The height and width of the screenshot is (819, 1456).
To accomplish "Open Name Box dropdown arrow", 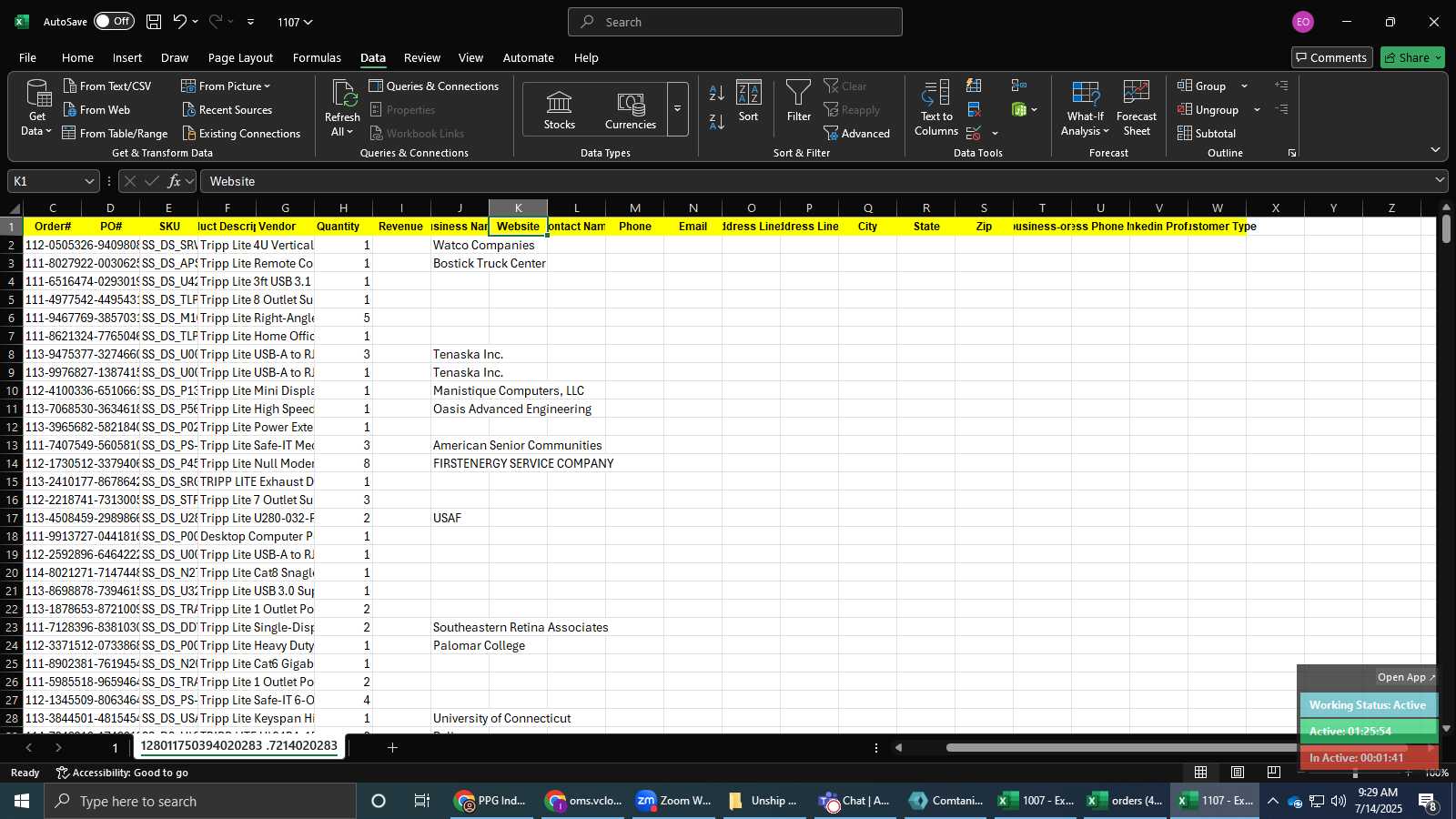I will (x=89, y=181).
